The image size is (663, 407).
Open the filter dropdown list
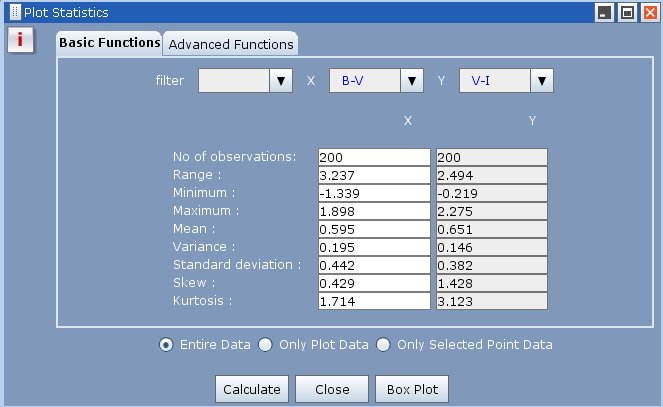pyautogui.click(x=281, y=81)
